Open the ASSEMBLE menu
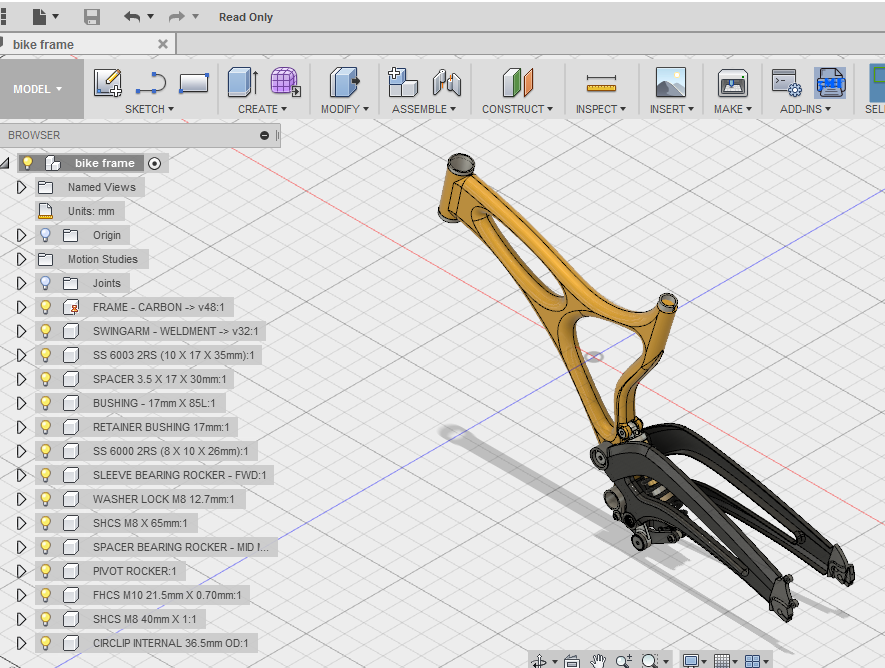The image size is (885, 668). point(424,109)
